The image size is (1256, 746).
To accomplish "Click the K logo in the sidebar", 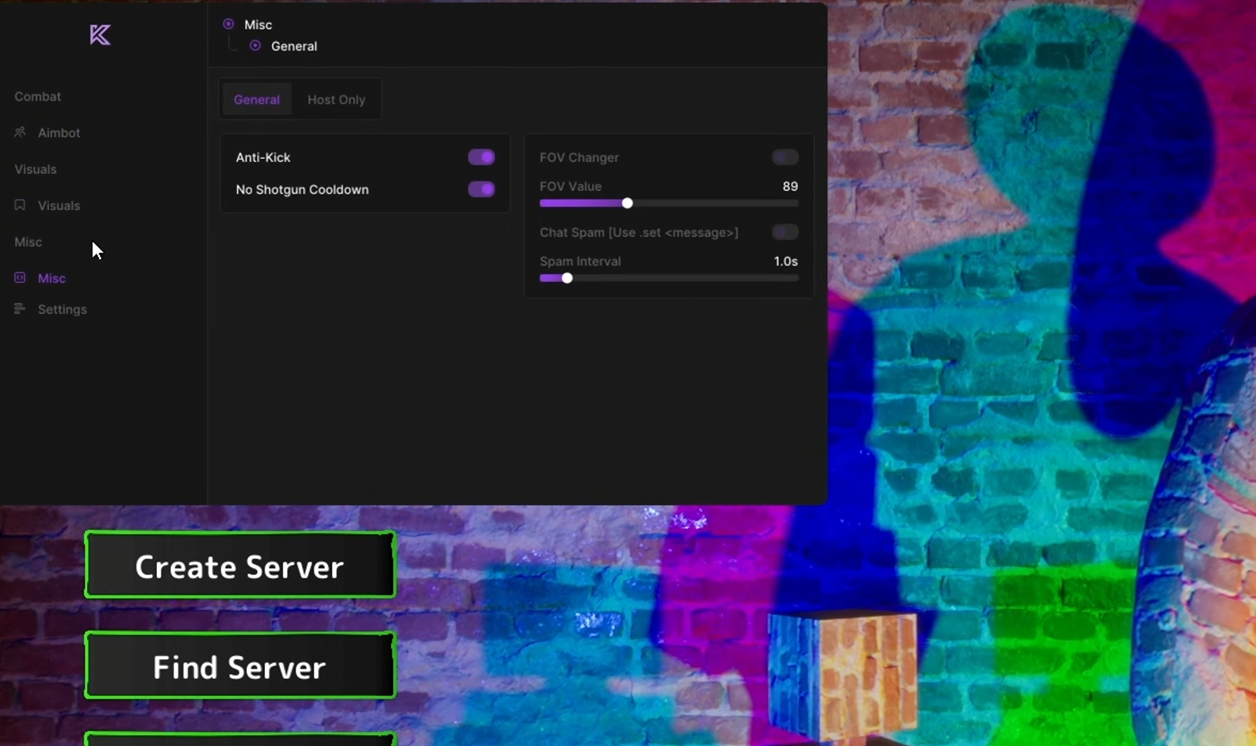I will [100, 35].
